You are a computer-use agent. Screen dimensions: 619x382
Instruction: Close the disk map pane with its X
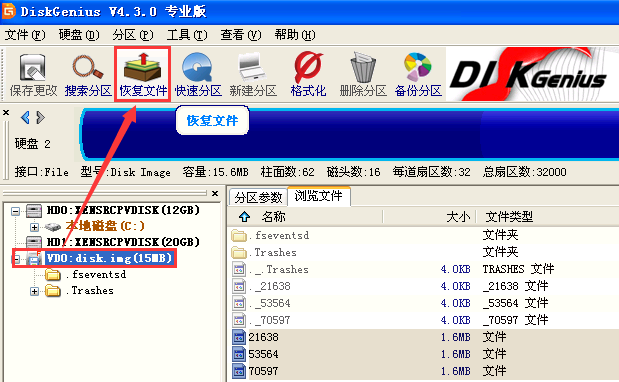(x=6, y=112)
